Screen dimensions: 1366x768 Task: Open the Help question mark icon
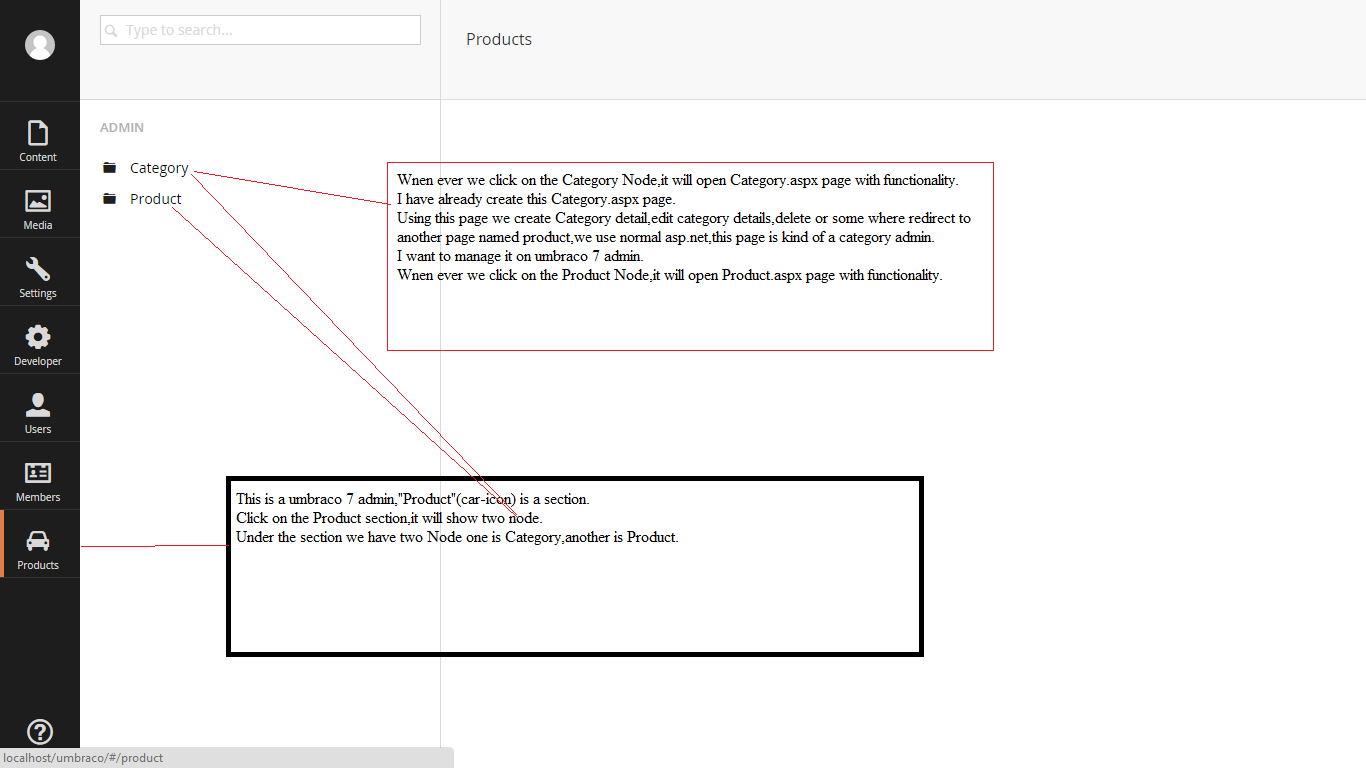pos(40,732)
